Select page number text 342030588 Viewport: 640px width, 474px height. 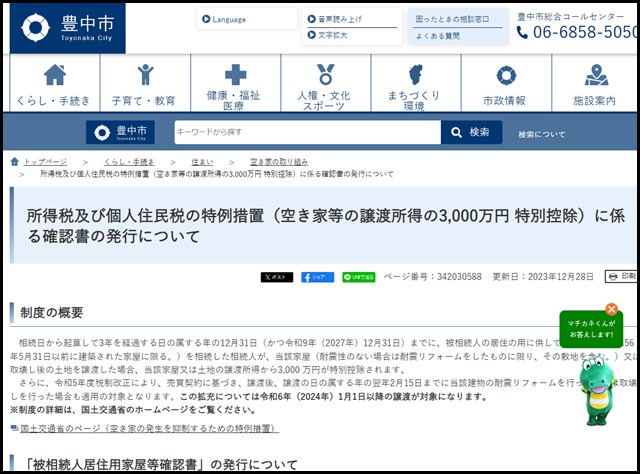(x=459, y=277)
